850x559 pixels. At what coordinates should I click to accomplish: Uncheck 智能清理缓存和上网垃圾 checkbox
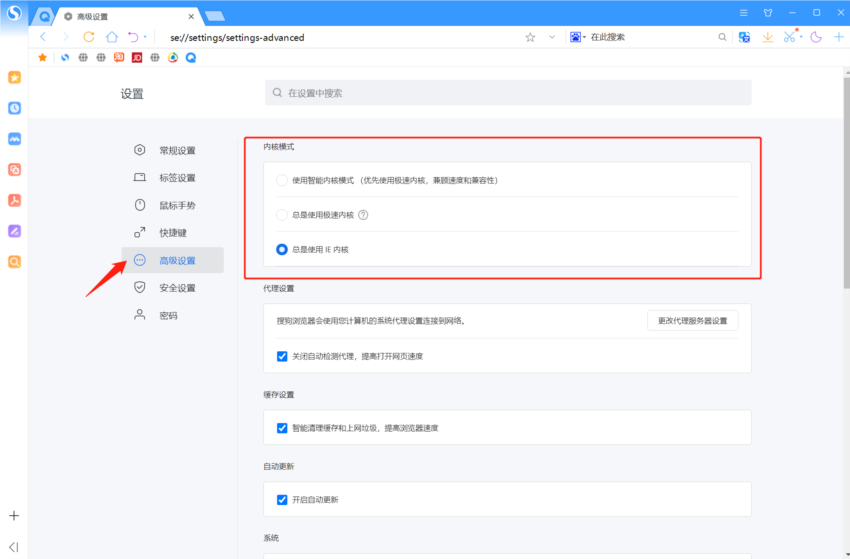[282, 428]
